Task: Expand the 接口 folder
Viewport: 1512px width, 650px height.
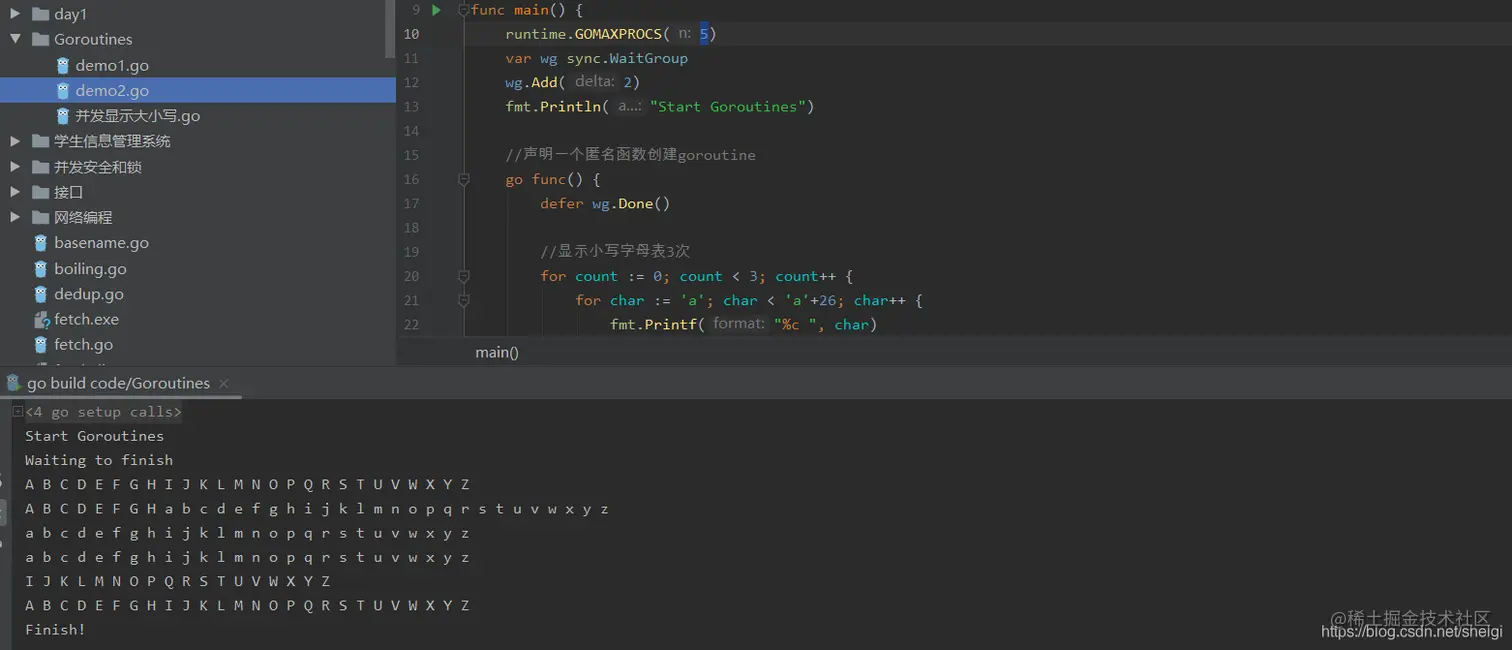Action: (15, 192)
